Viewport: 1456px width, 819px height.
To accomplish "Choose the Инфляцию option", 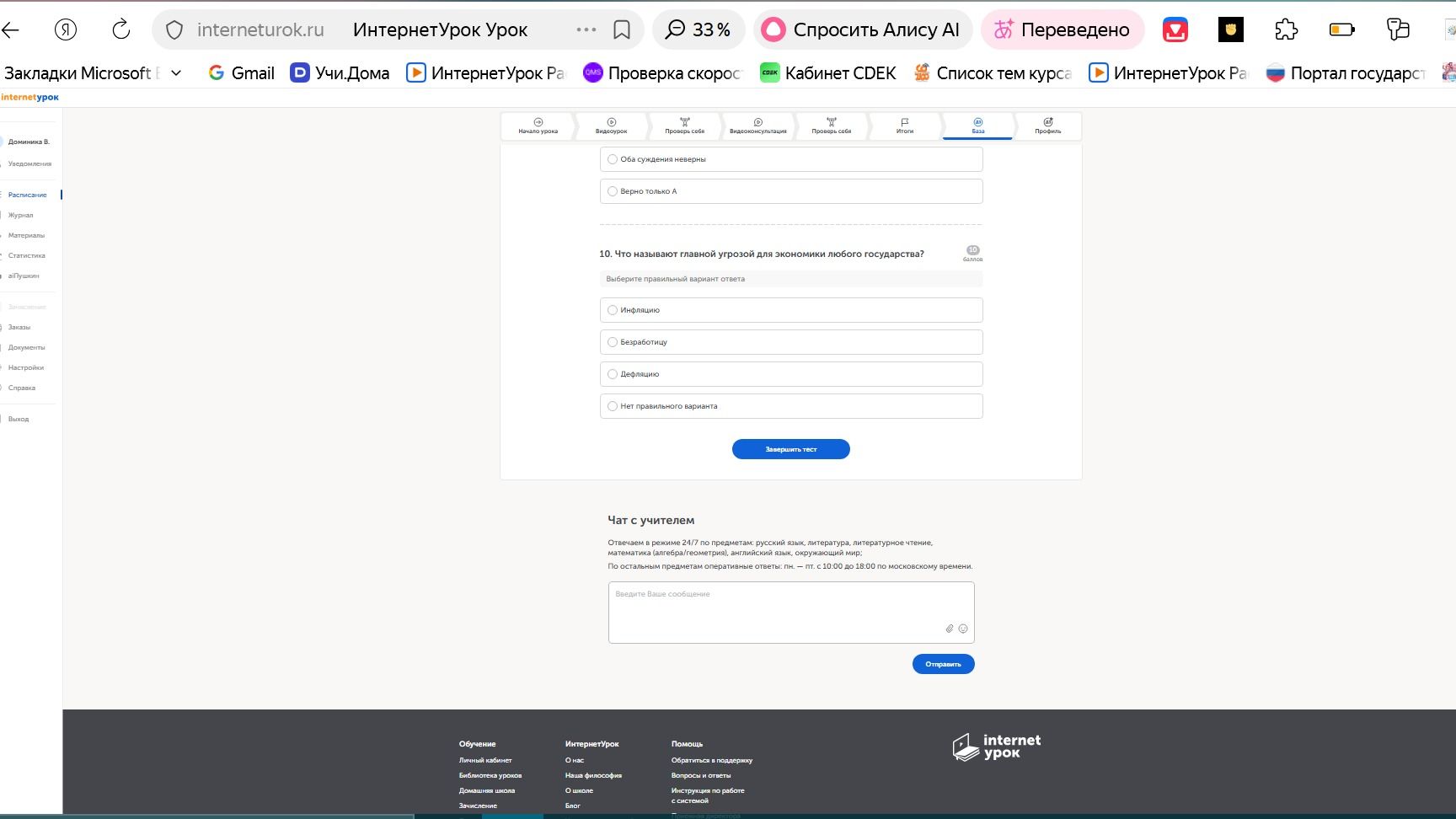I will [x=791, y=310].
